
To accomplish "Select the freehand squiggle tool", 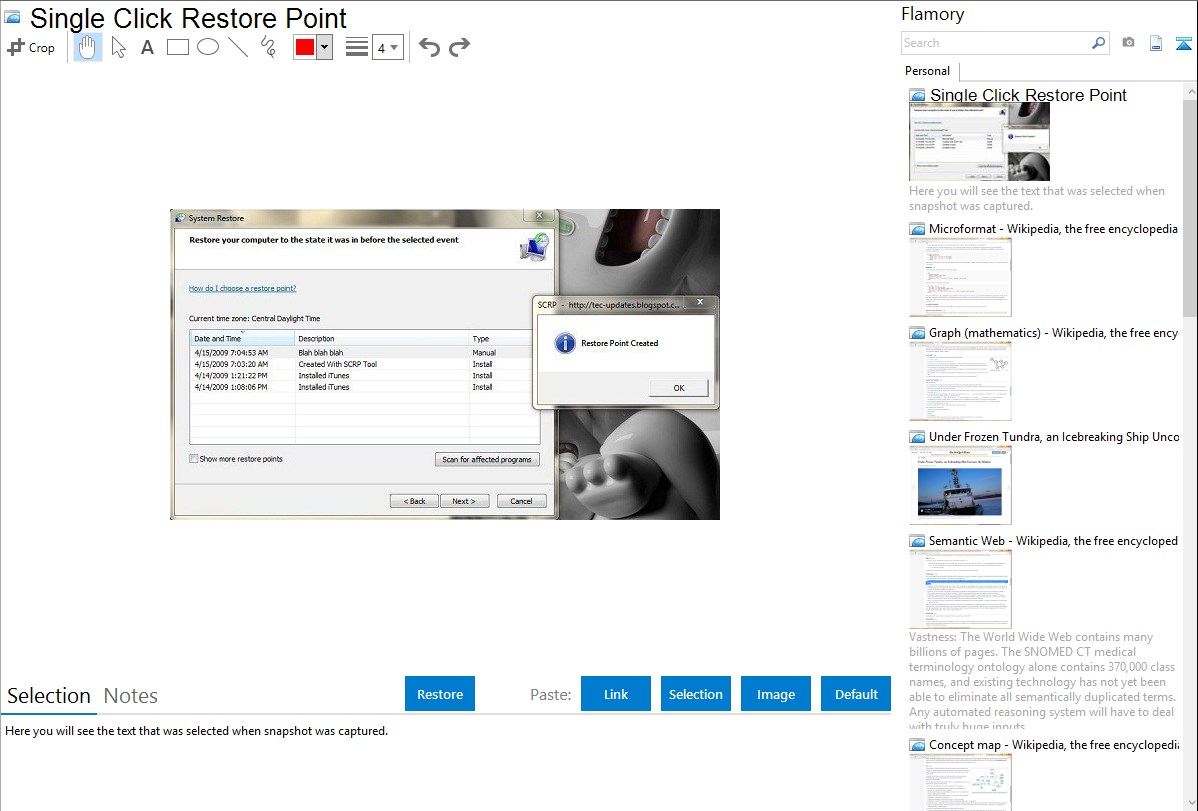I will click(x=268, y=47).
